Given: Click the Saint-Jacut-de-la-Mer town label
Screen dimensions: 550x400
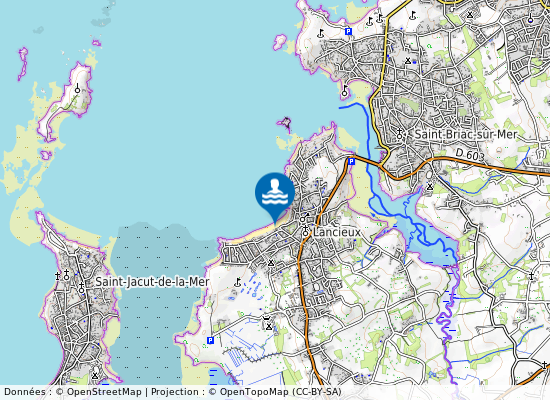Looking at the screenshot, I should pos(152,282).
